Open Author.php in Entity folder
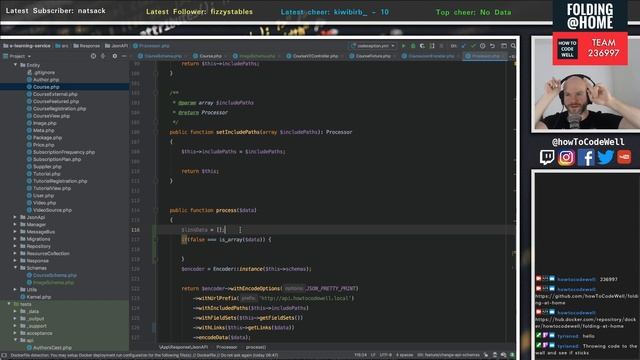 pos(46,80)
